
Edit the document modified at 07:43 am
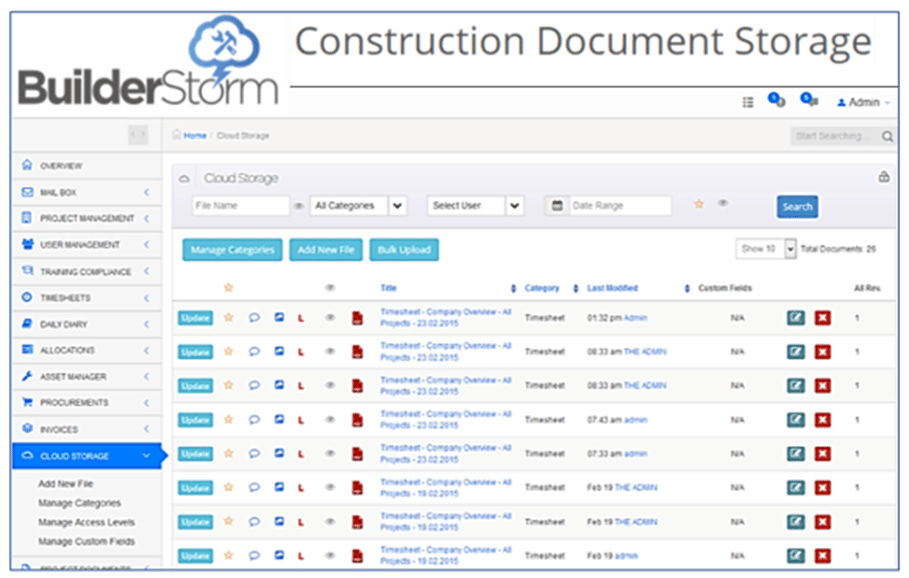[x=796, y=420]
